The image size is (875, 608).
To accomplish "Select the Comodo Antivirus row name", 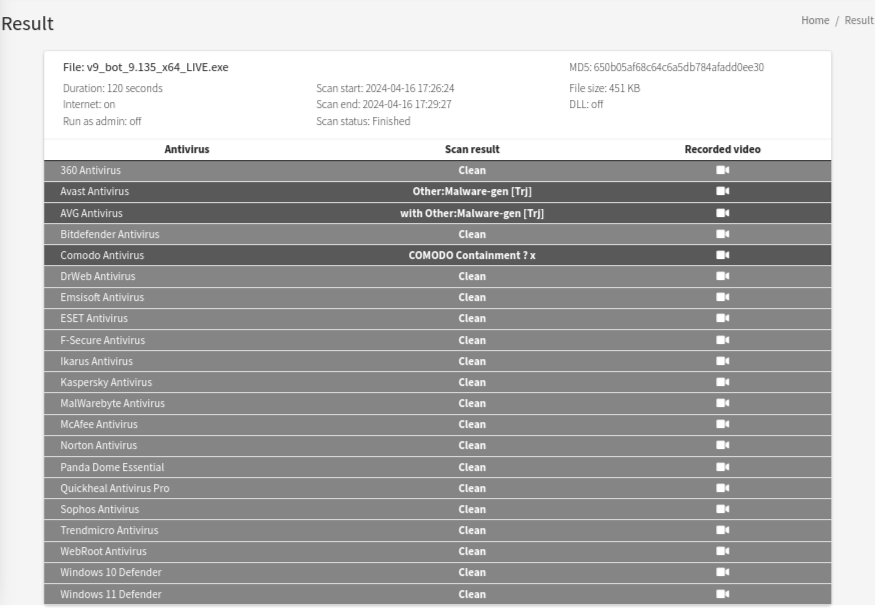I will tap(102, 255).
